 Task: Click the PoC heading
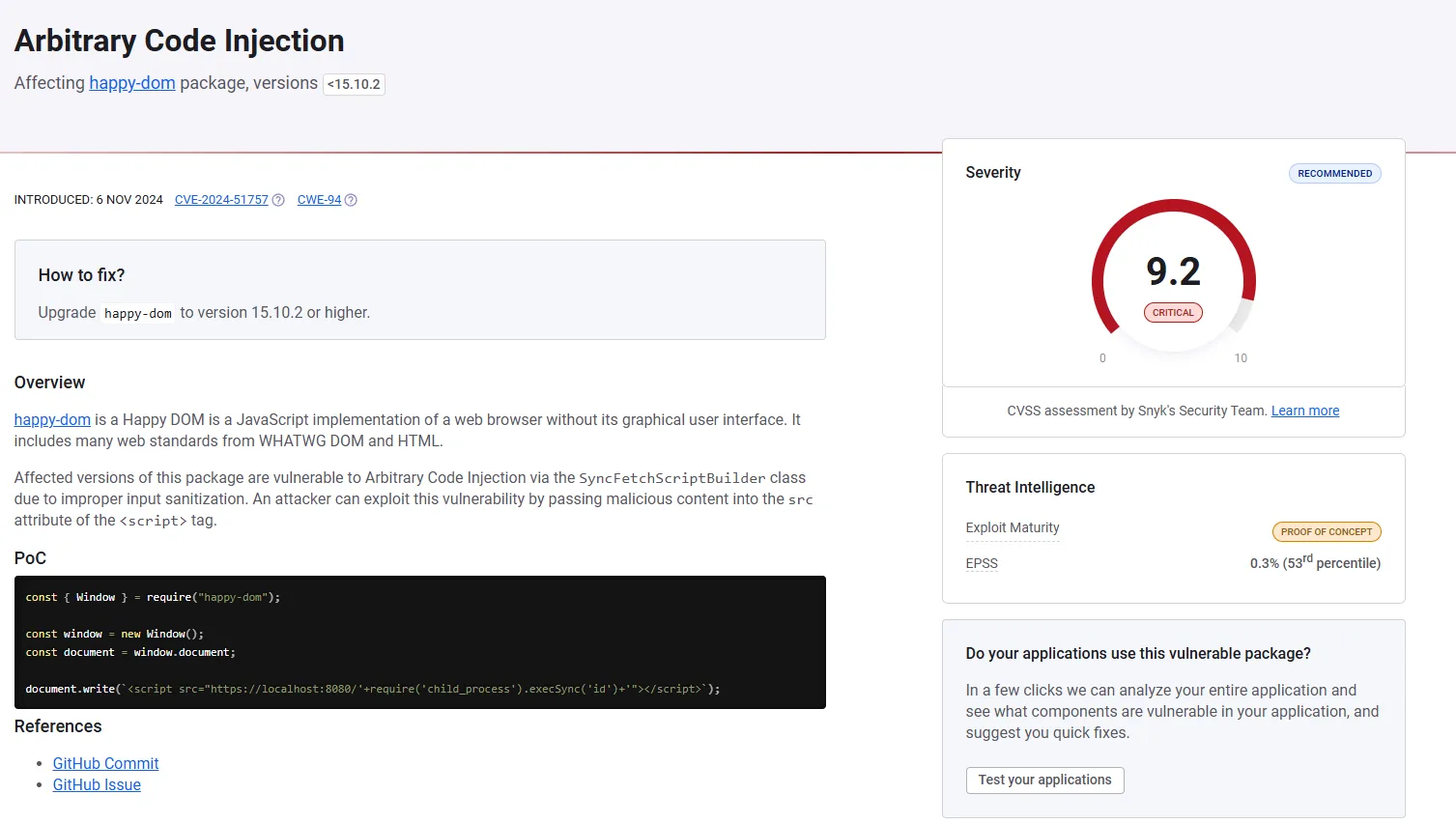[30, 558]
